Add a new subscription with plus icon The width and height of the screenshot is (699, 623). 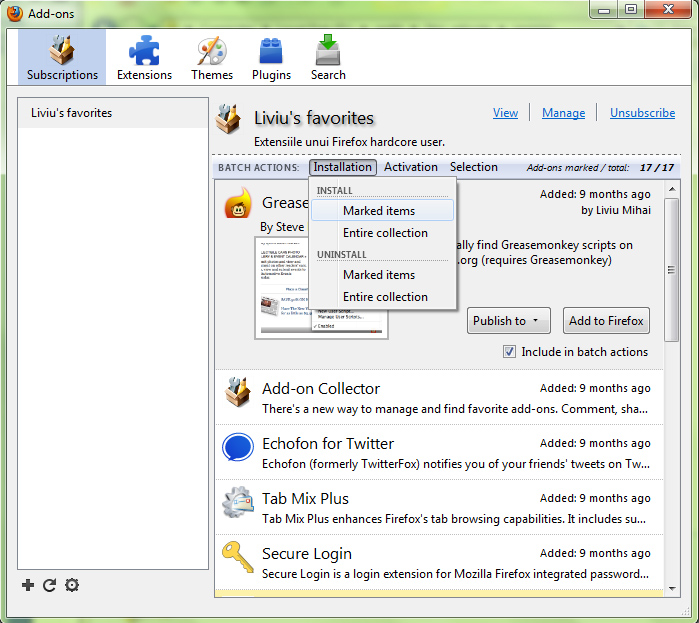pos(28,585)
